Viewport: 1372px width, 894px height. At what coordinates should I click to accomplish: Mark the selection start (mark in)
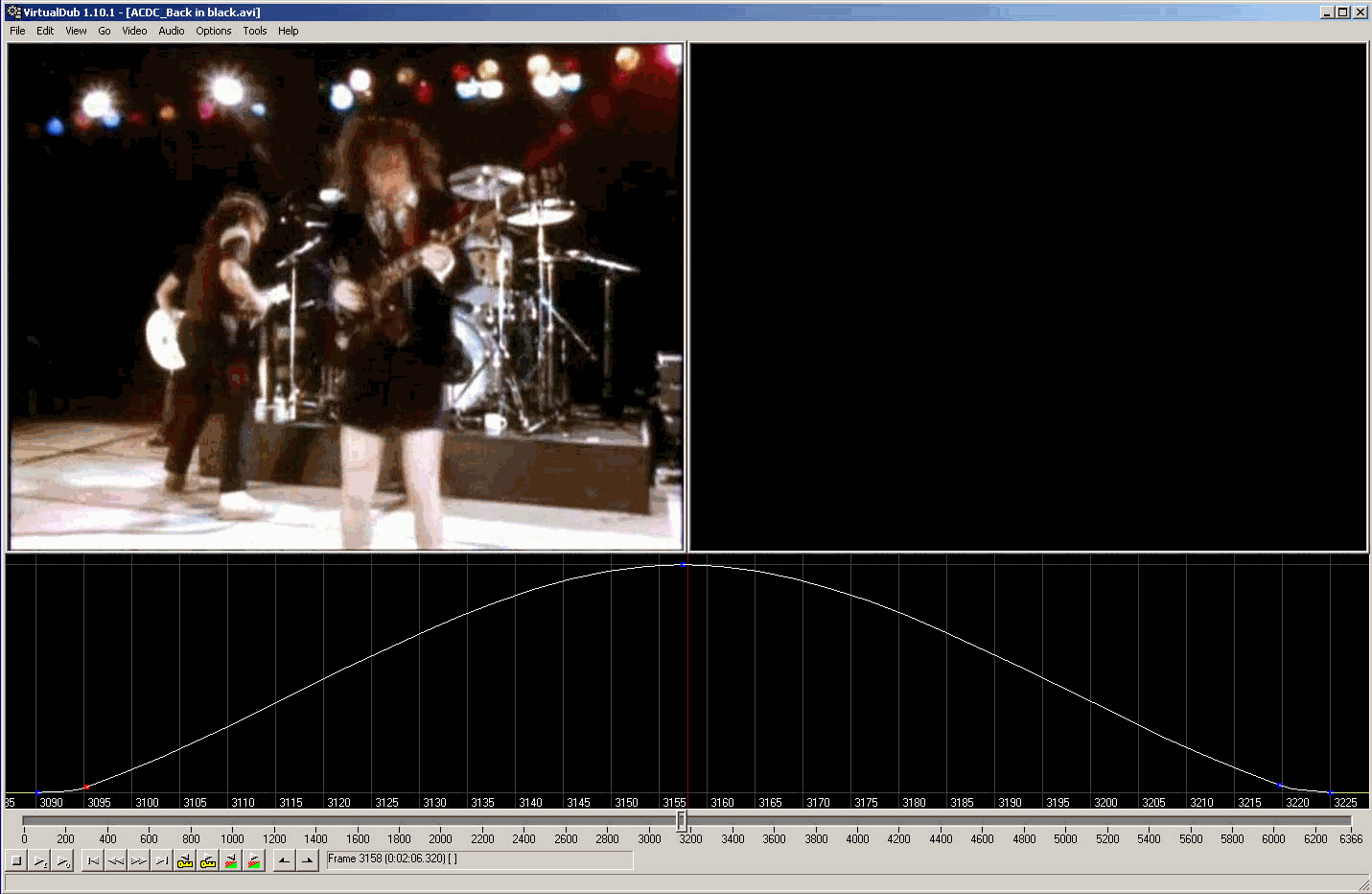pos(285,860)
